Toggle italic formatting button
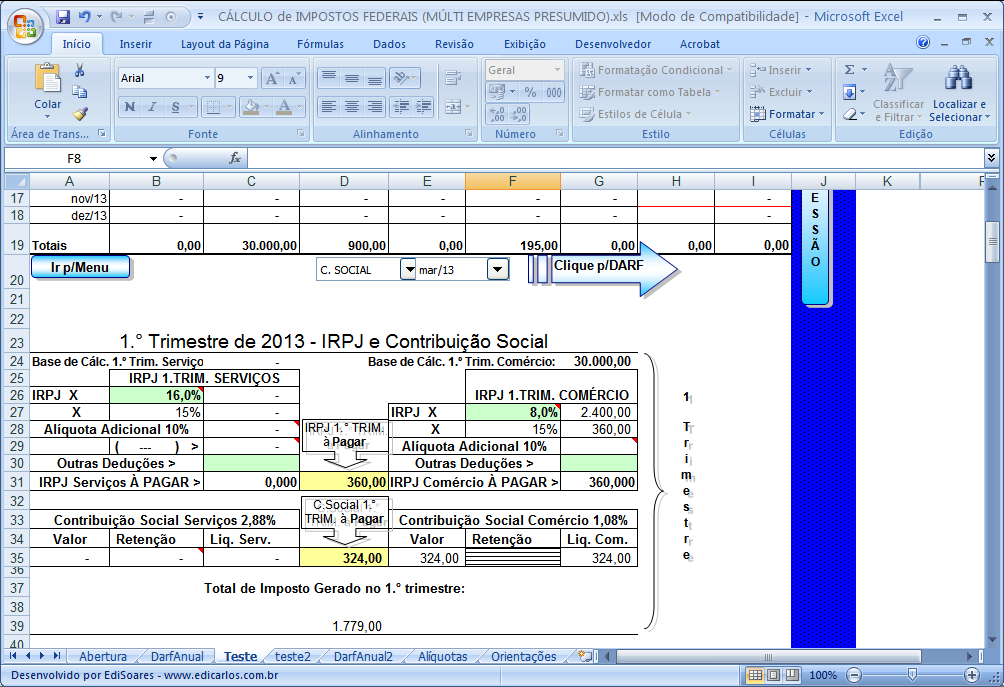Screen dimensions: 1004x687 (x=152, y=107)
